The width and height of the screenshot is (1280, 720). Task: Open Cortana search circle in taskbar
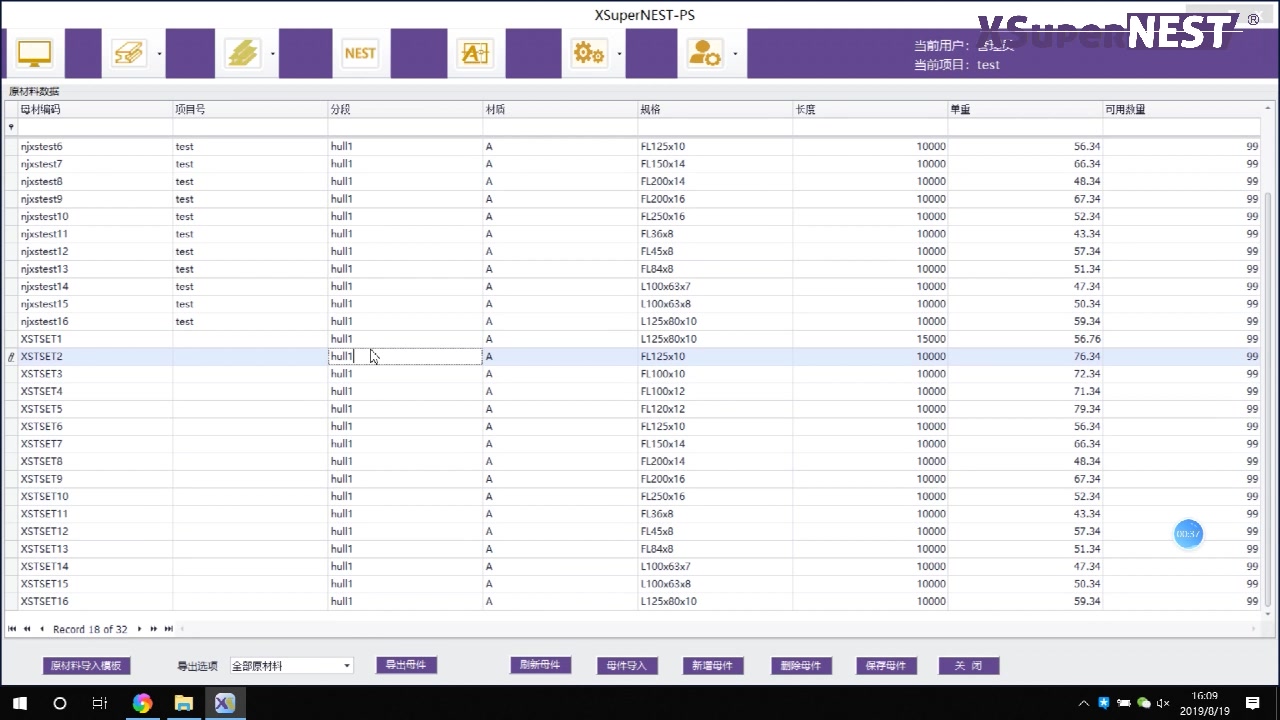60,704
